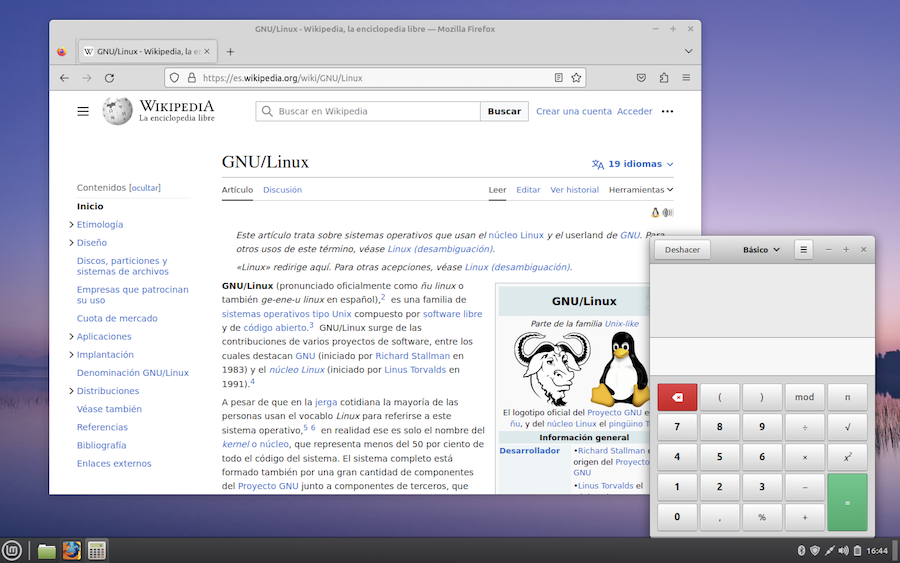The width and height of the screenshot is (900, 563).
Task: Open the 19 idiomas language dropdown
Action: (x=633, y=164)
